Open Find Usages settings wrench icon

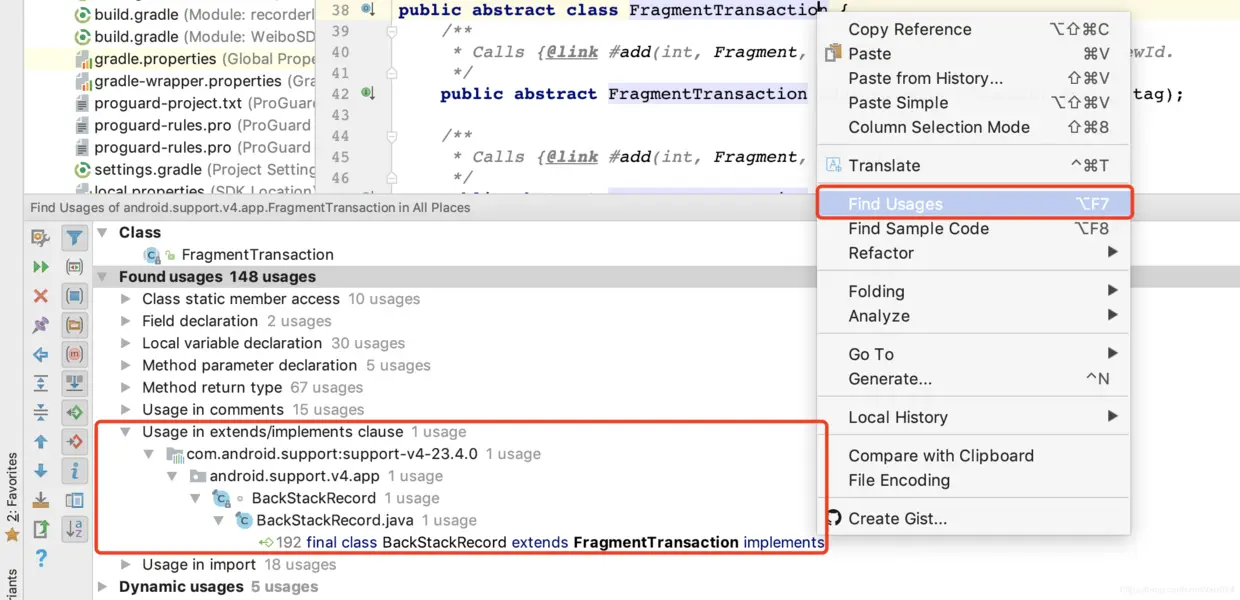(x=41, y=238)
